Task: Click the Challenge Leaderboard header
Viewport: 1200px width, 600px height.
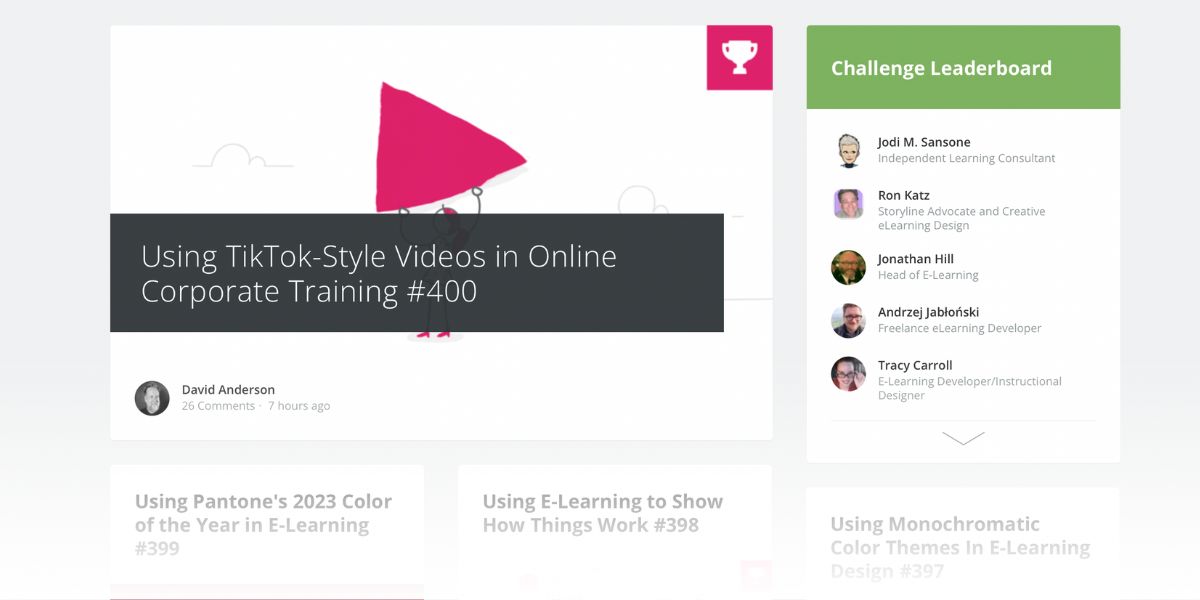Action: click(x=941, y=67)
